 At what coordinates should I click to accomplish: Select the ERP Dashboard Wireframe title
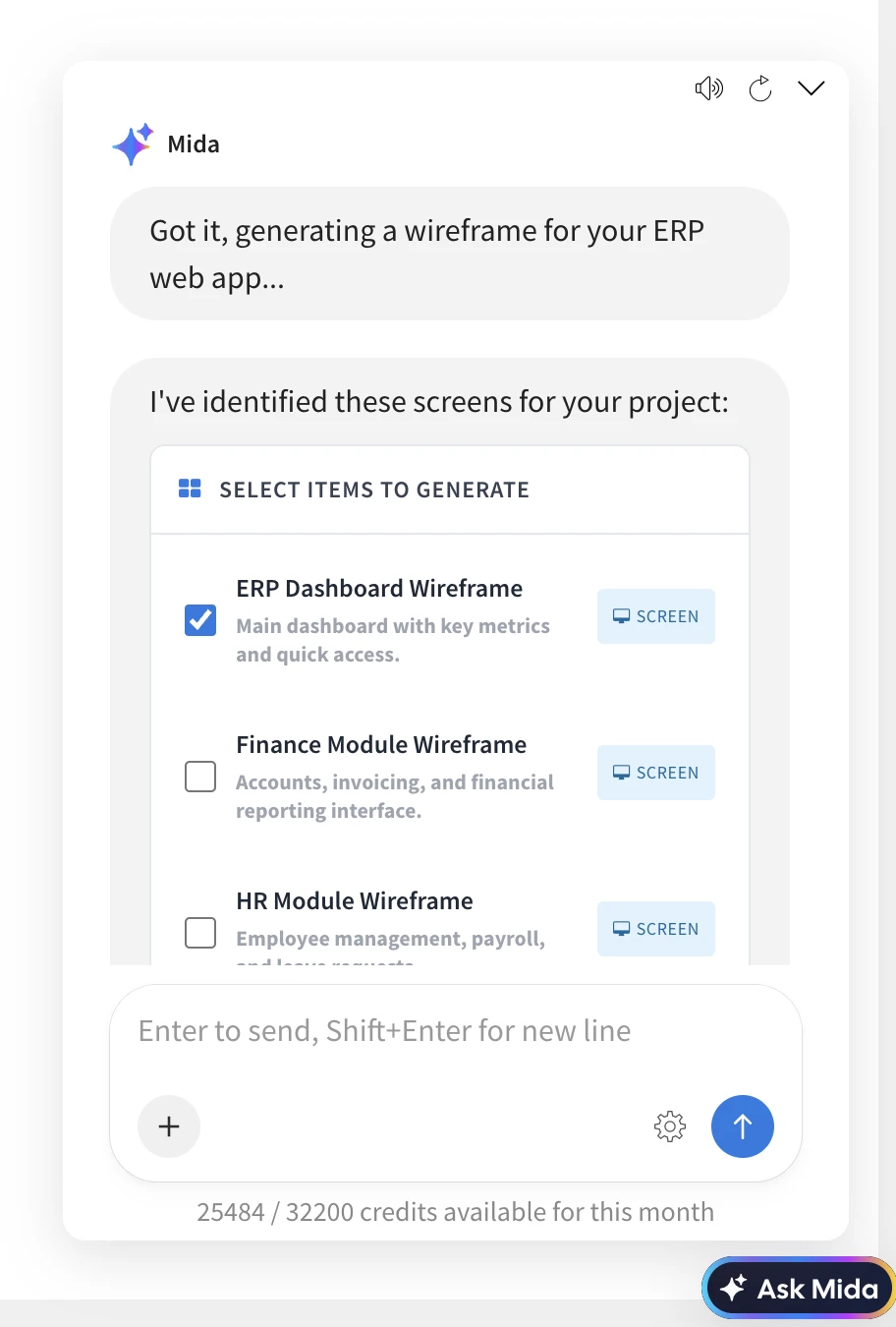pyautogui.click(x=379, y=589)
